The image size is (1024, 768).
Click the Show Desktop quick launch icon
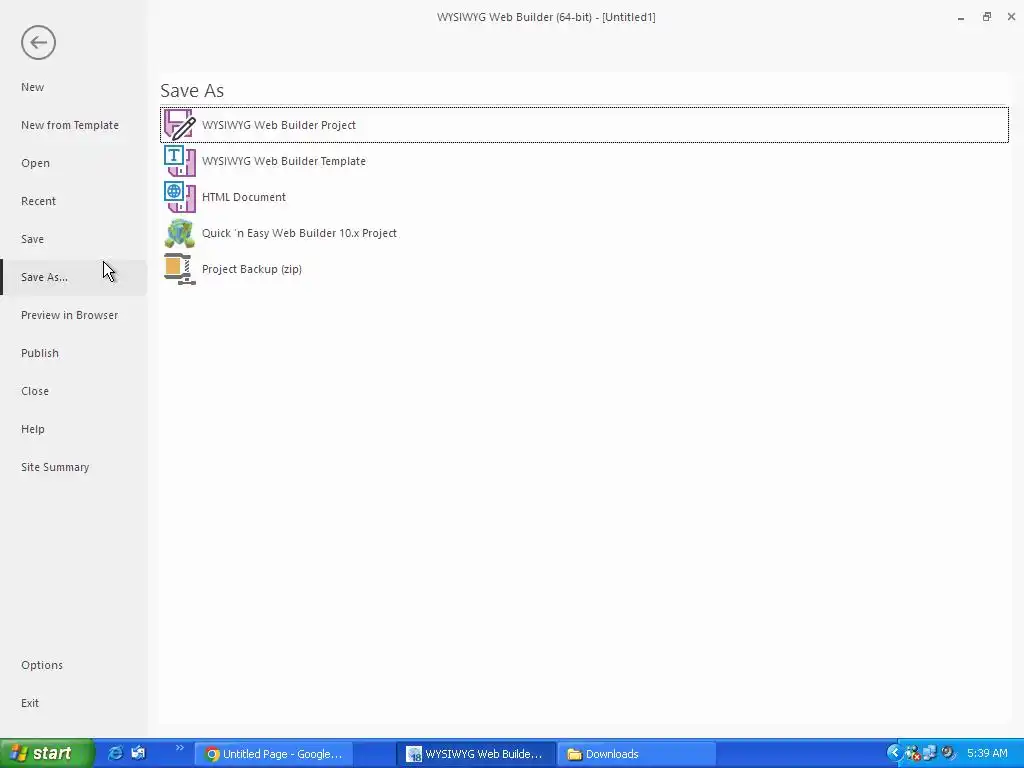[138, 753]
